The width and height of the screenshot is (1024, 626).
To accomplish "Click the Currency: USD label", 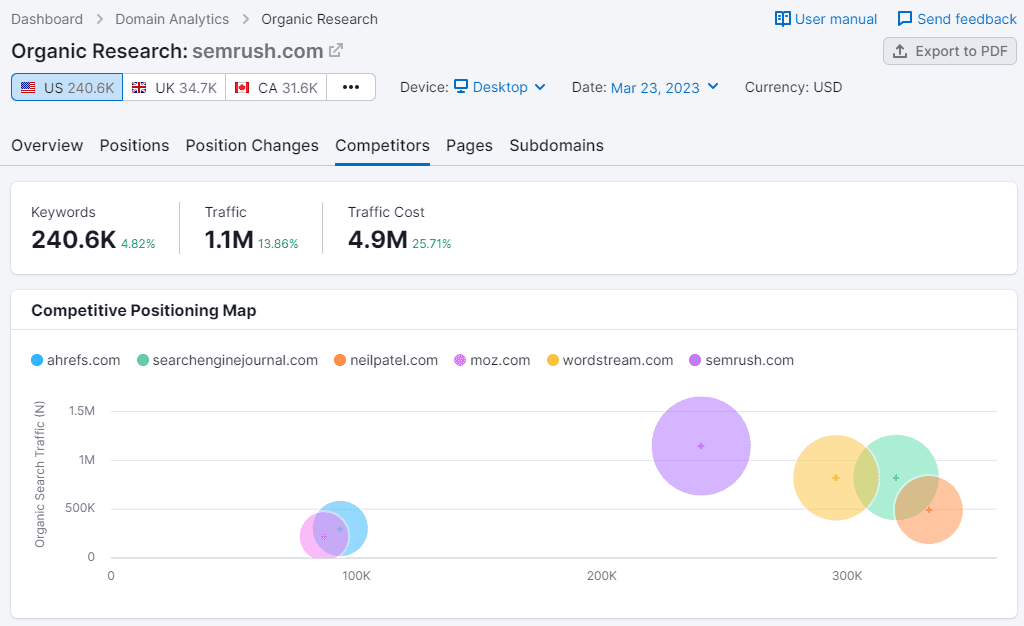I will (x=793, y=87).
